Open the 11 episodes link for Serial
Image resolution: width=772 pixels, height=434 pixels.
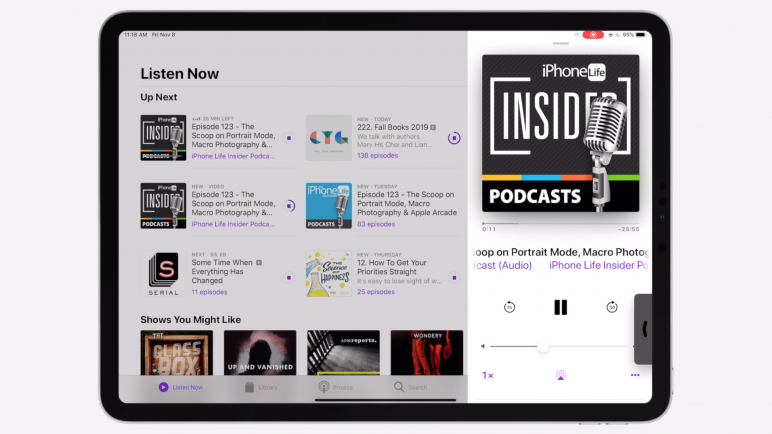click(x=209, y=292)
